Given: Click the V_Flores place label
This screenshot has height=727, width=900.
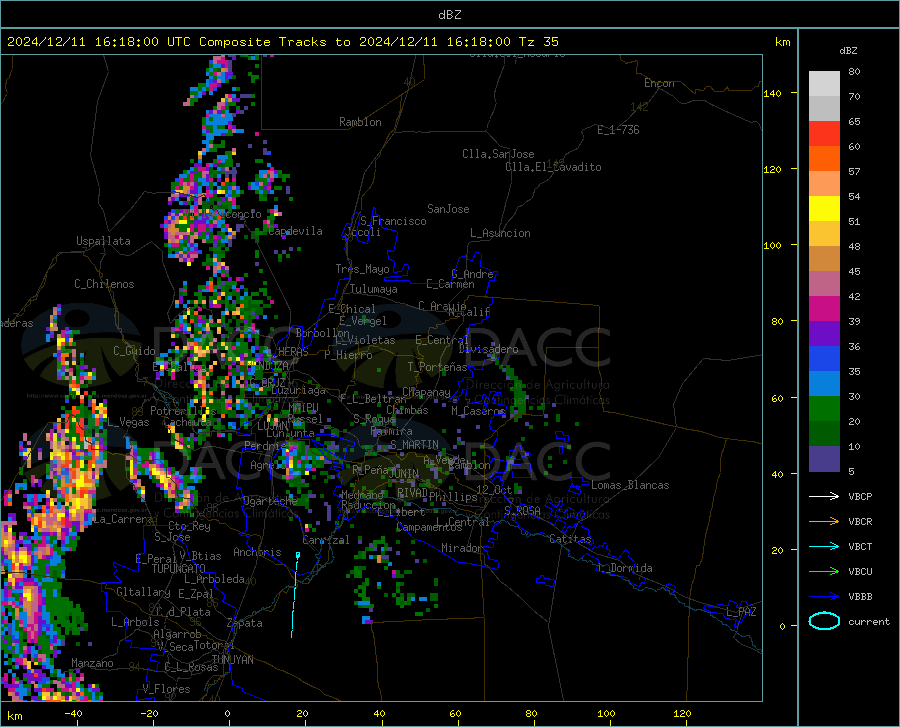Looking at the screenshot, I should coord(166,689).
